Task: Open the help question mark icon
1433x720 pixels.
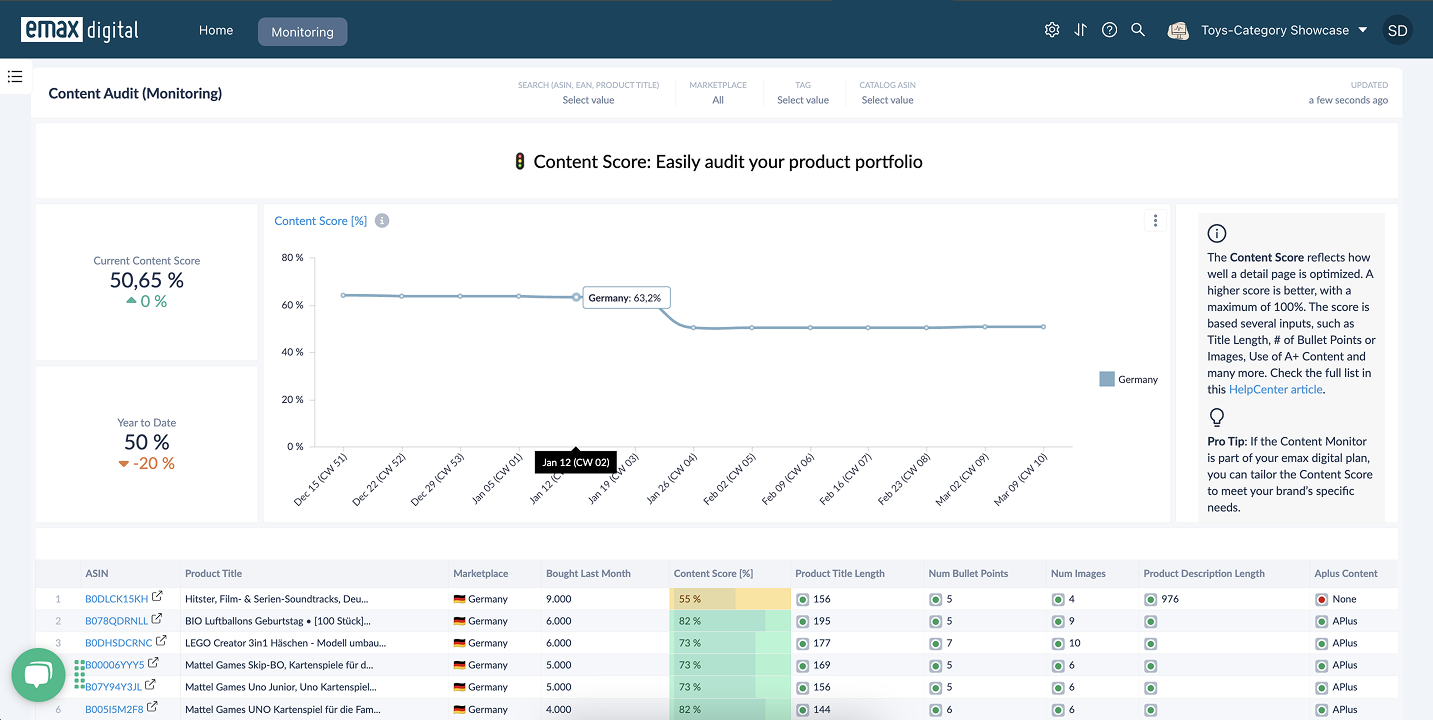Action: tap(1109, 30)
